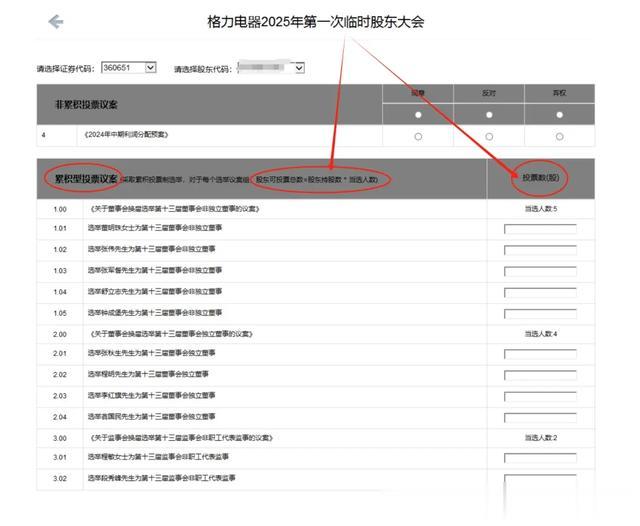Click the 请选择证券代码 label
The image size is (640, 526).
[65, 69]
